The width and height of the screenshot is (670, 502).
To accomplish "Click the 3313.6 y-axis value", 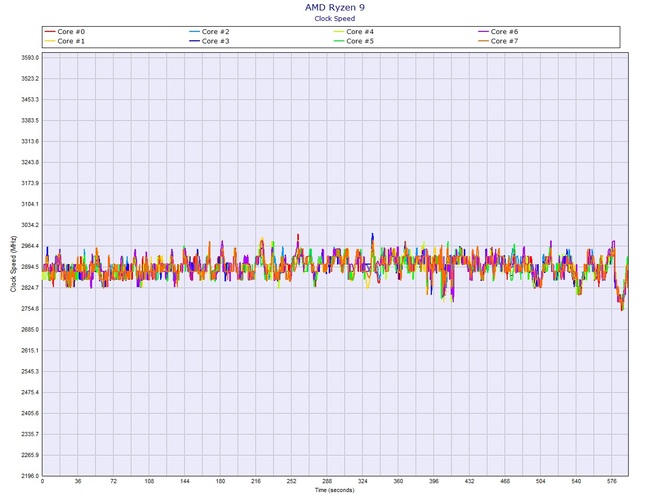I will (30, 141).
